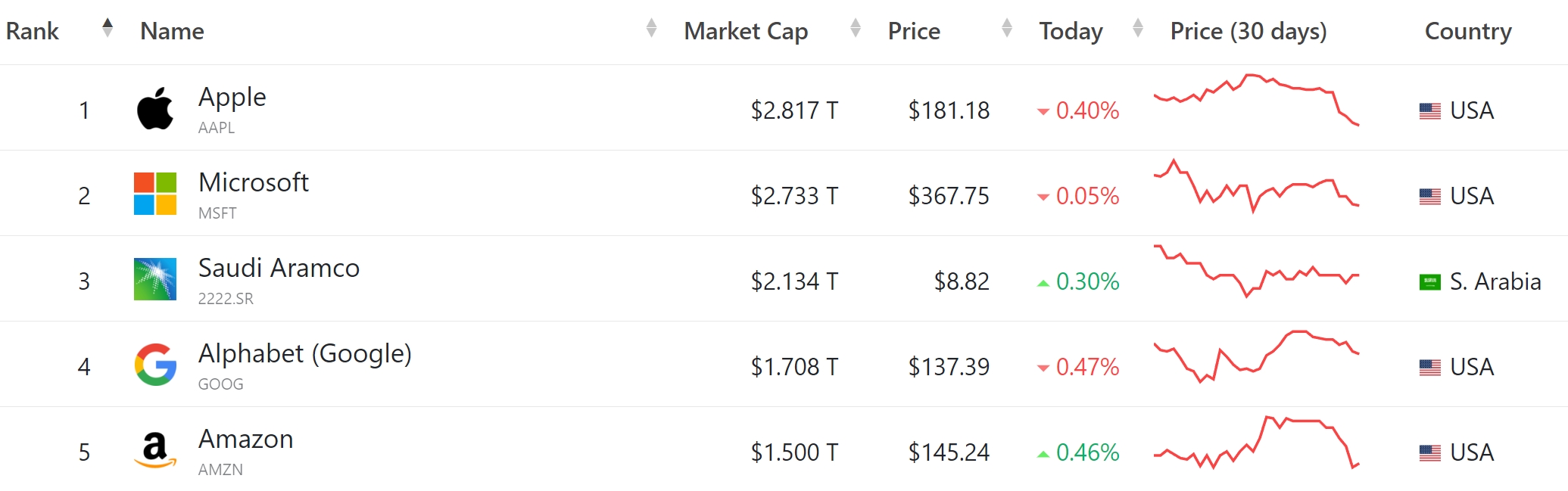Open the Alphabet (Google) company link

(x=304, y=353)
